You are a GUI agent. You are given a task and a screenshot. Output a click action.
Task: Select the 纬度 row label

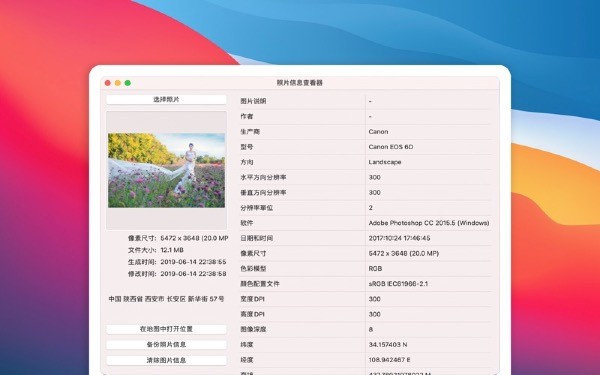pyautogui.click(x=246, y=345)
